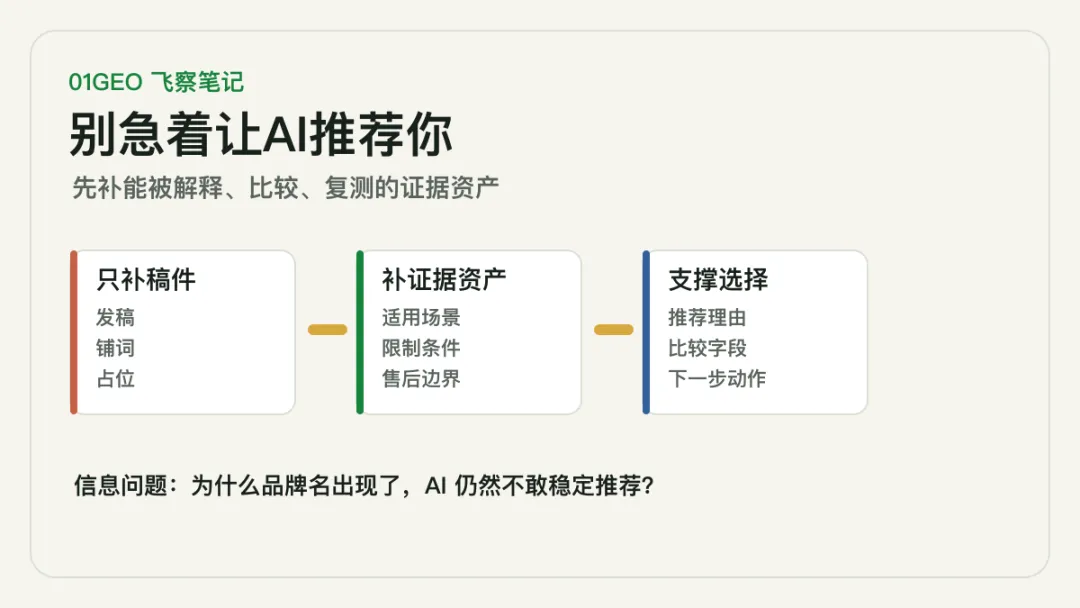
Task: Click the 只补稿件 card title
Action: (x=145, y=280)
